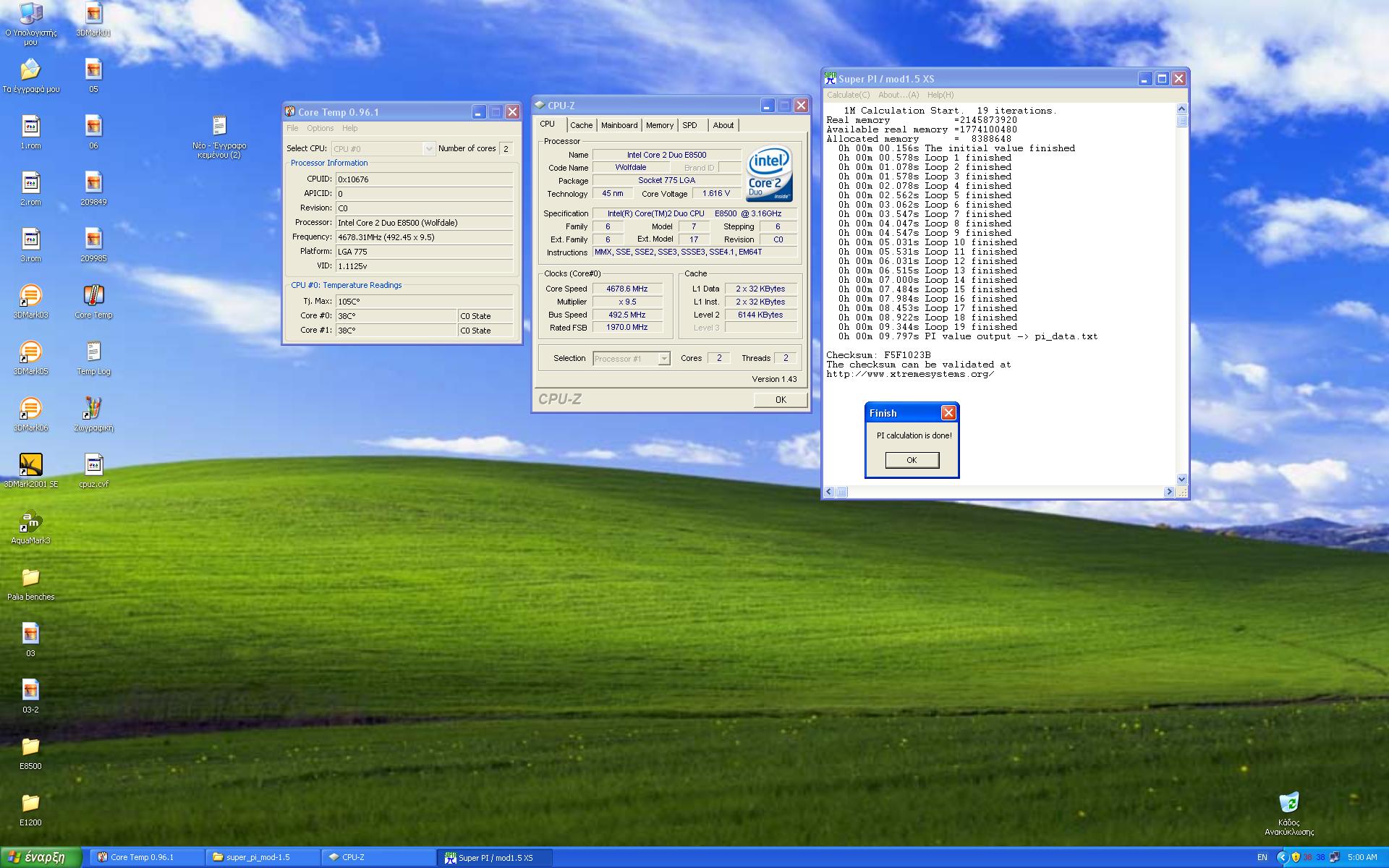This screenshot has width=1389, height=868.
Task: Select the desktop file named 06
Action: coord(93,132)
